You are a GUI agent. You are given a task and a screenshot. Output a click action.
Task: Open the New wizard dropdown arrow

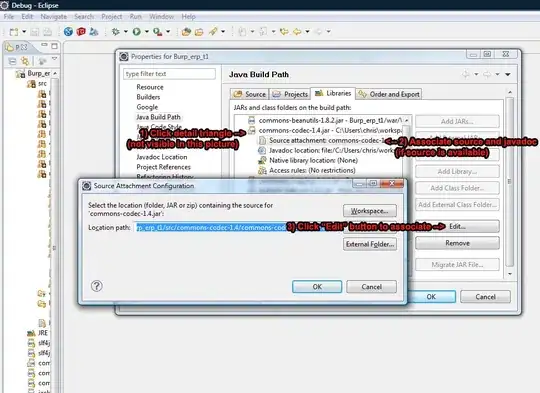(x=24, y=32)
